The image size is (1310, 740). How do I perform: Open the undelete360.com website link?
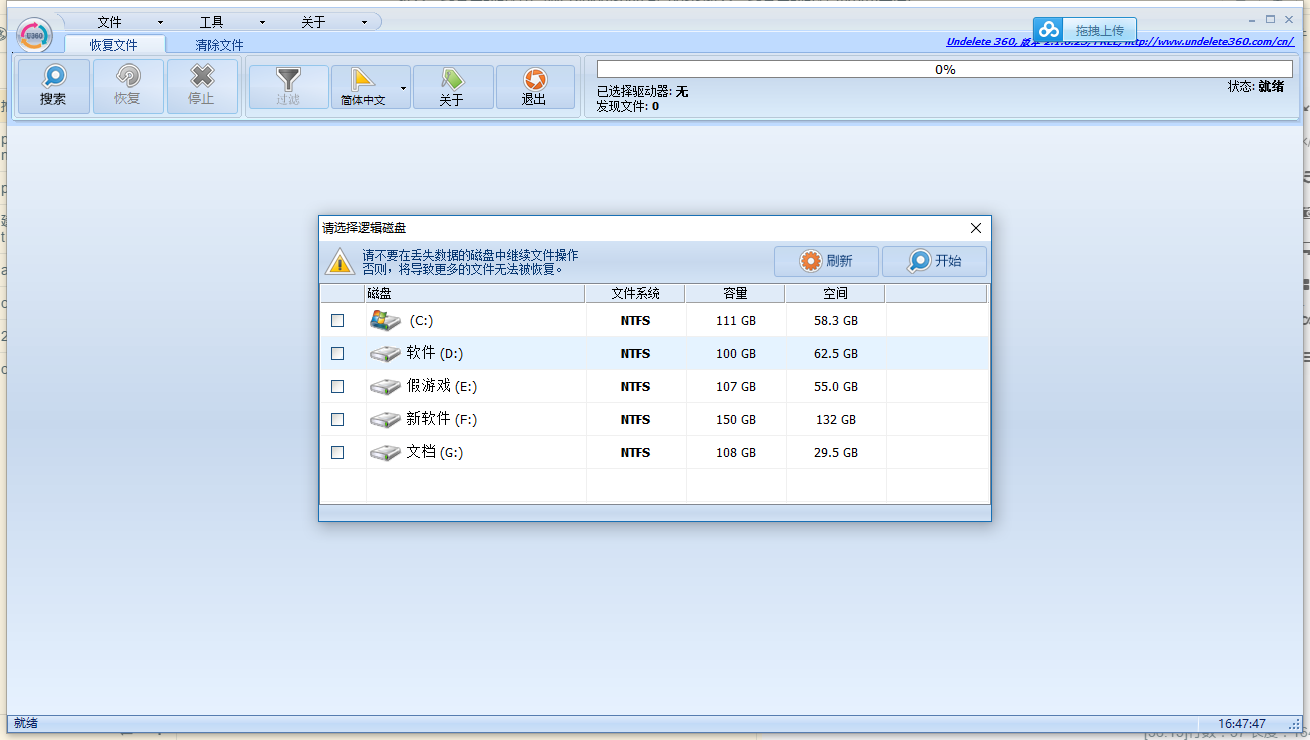coord(1120,42)
